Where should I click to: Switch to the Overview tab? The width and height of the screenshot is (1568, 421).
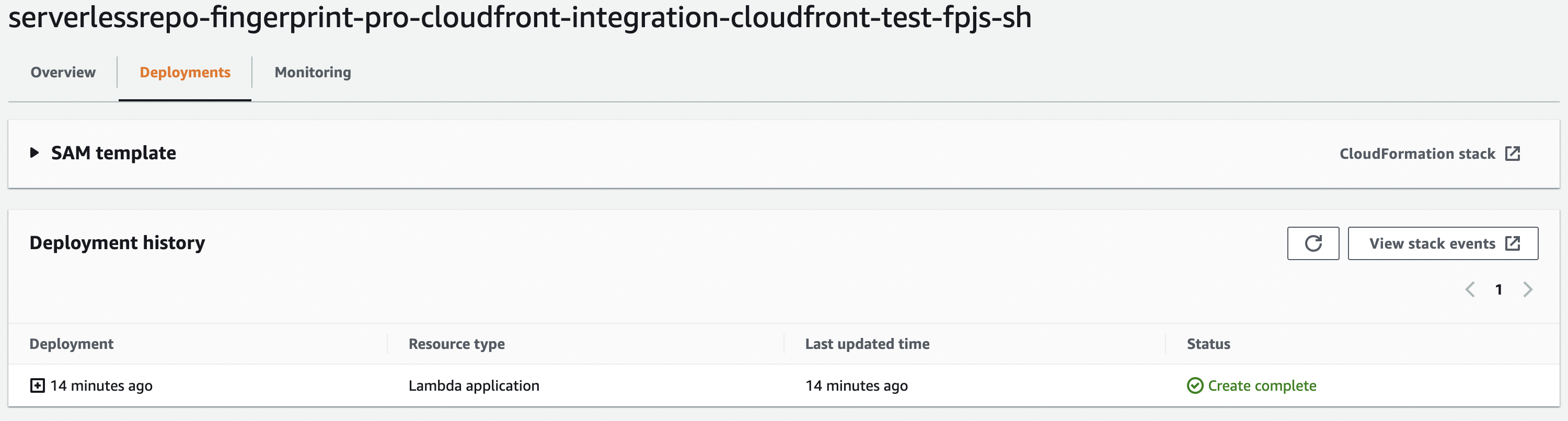(63, 73)
